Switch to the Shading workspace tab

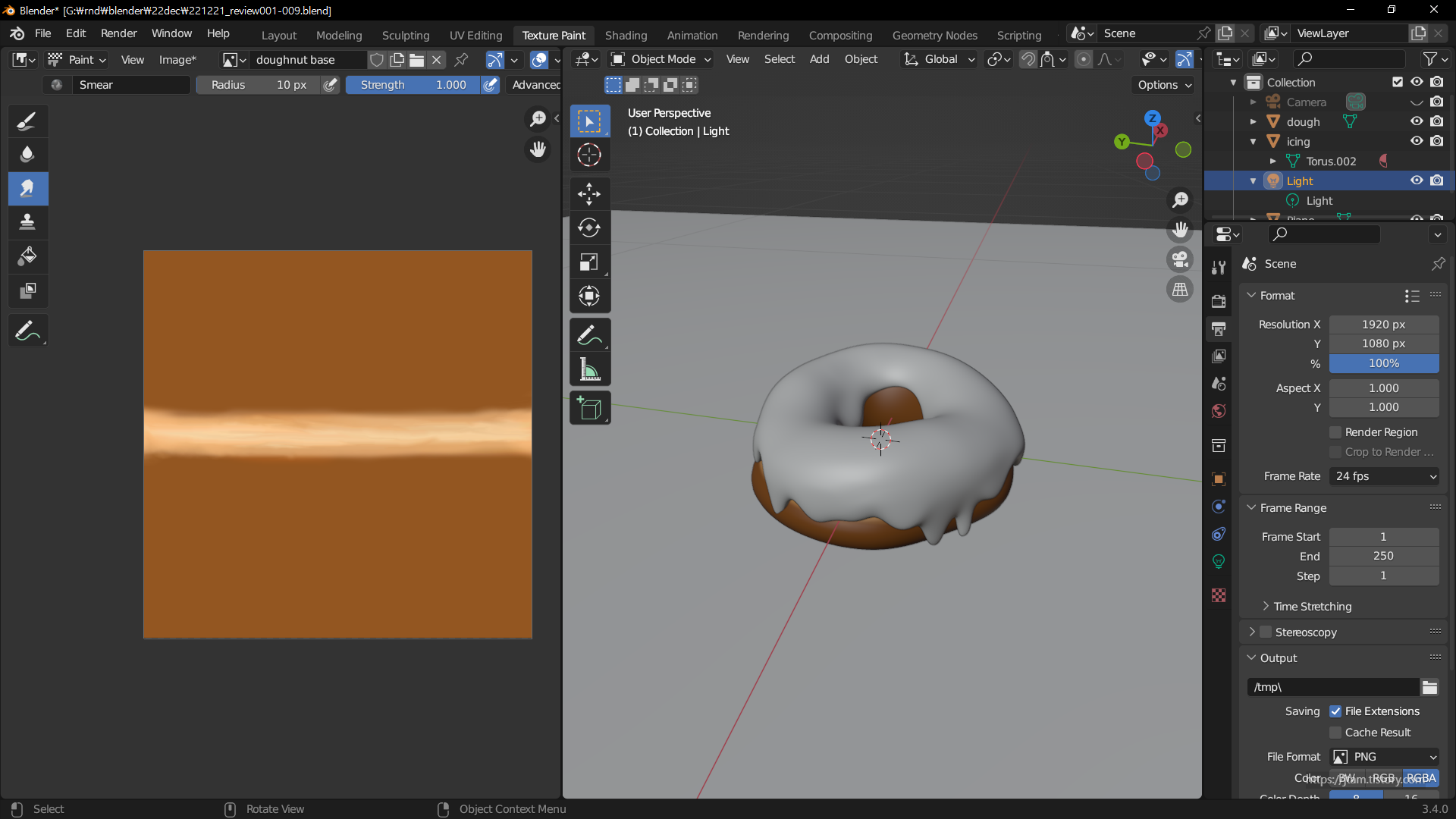coord(626,36)
